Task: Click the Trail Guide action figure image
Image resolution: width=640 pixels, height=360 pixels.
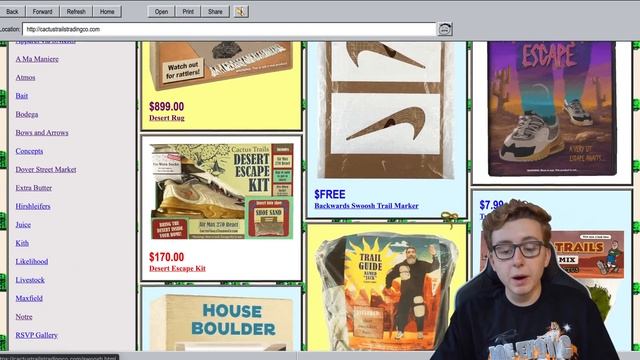Action: click(387, 291)
